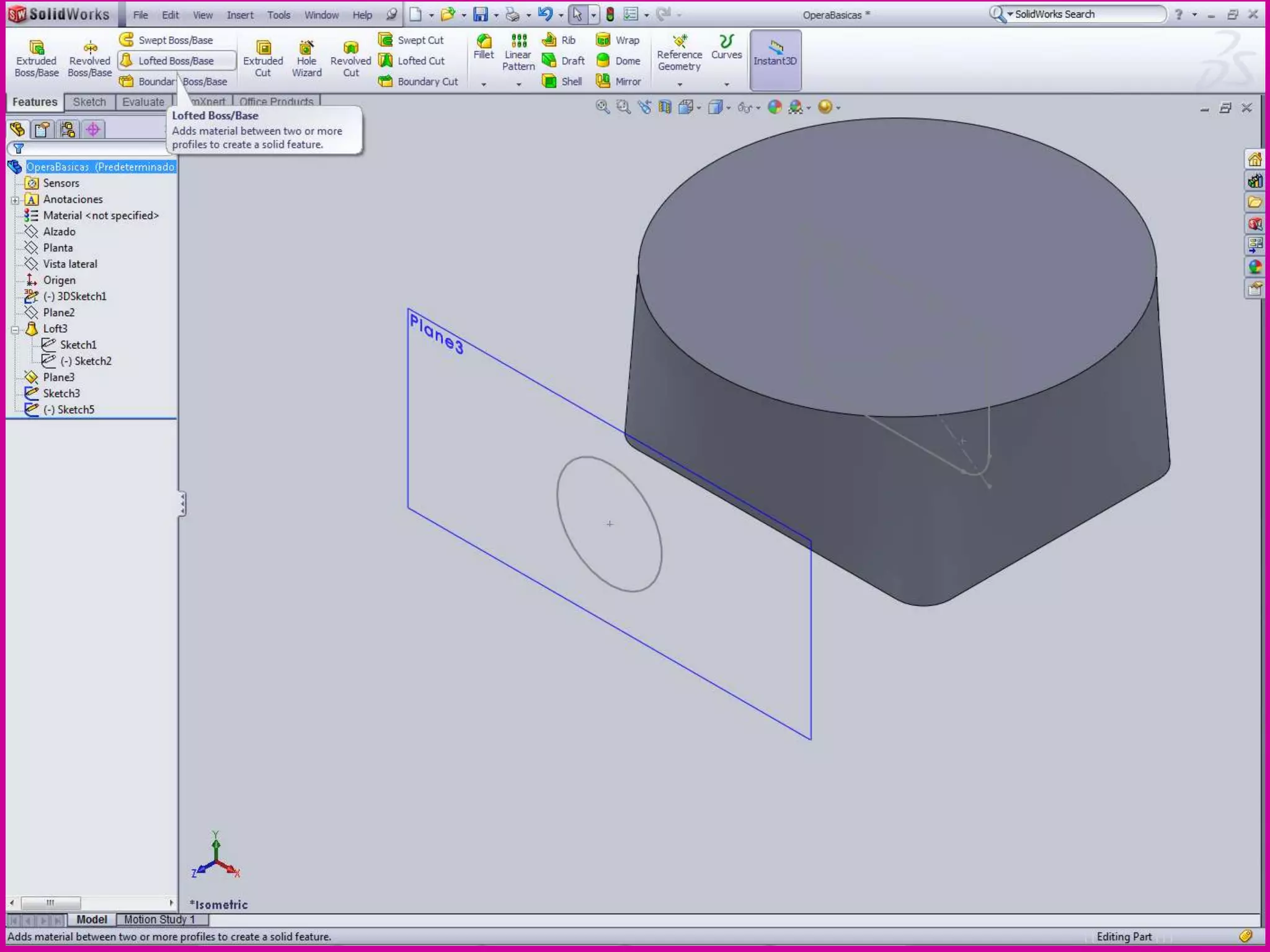Open the Insert menu

pyautogui.click(x=239, y=15)
